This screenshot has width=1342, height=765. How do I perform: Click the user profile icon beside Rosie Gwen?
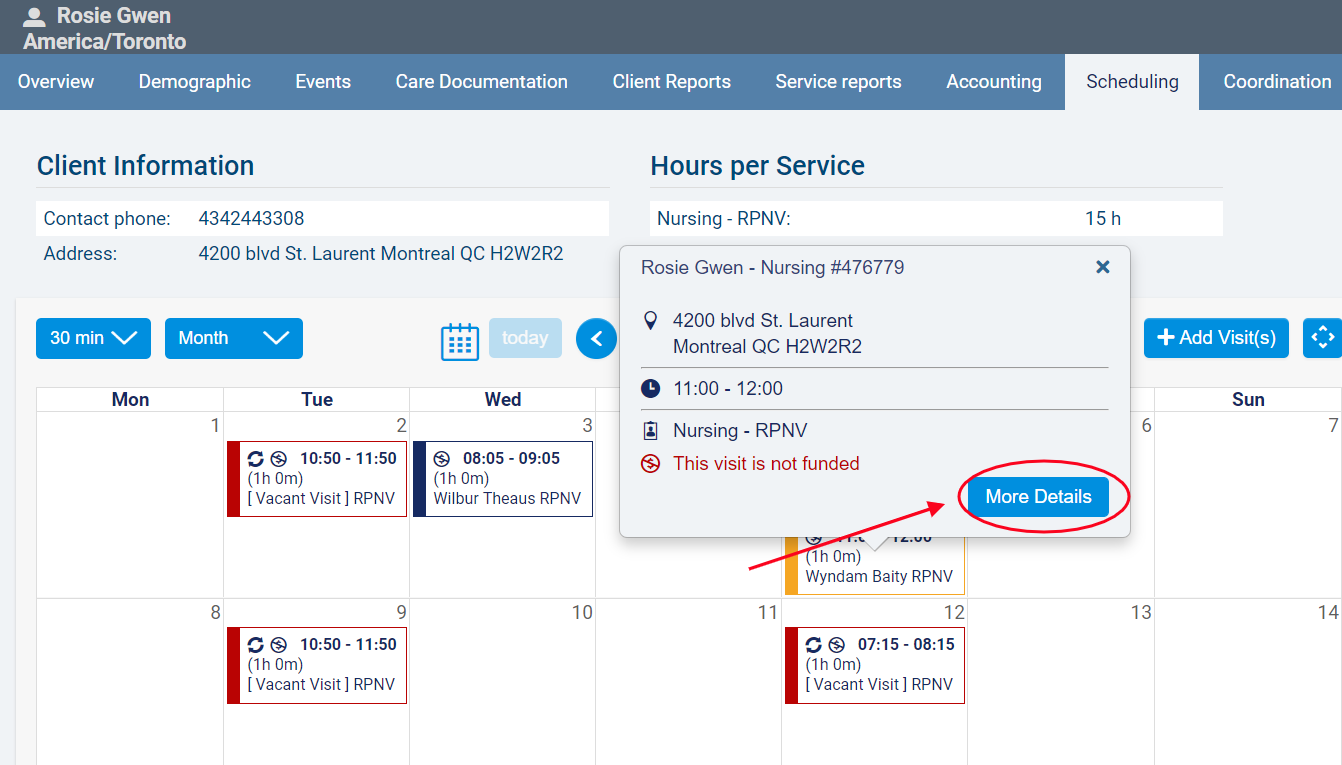coord(35,17)
